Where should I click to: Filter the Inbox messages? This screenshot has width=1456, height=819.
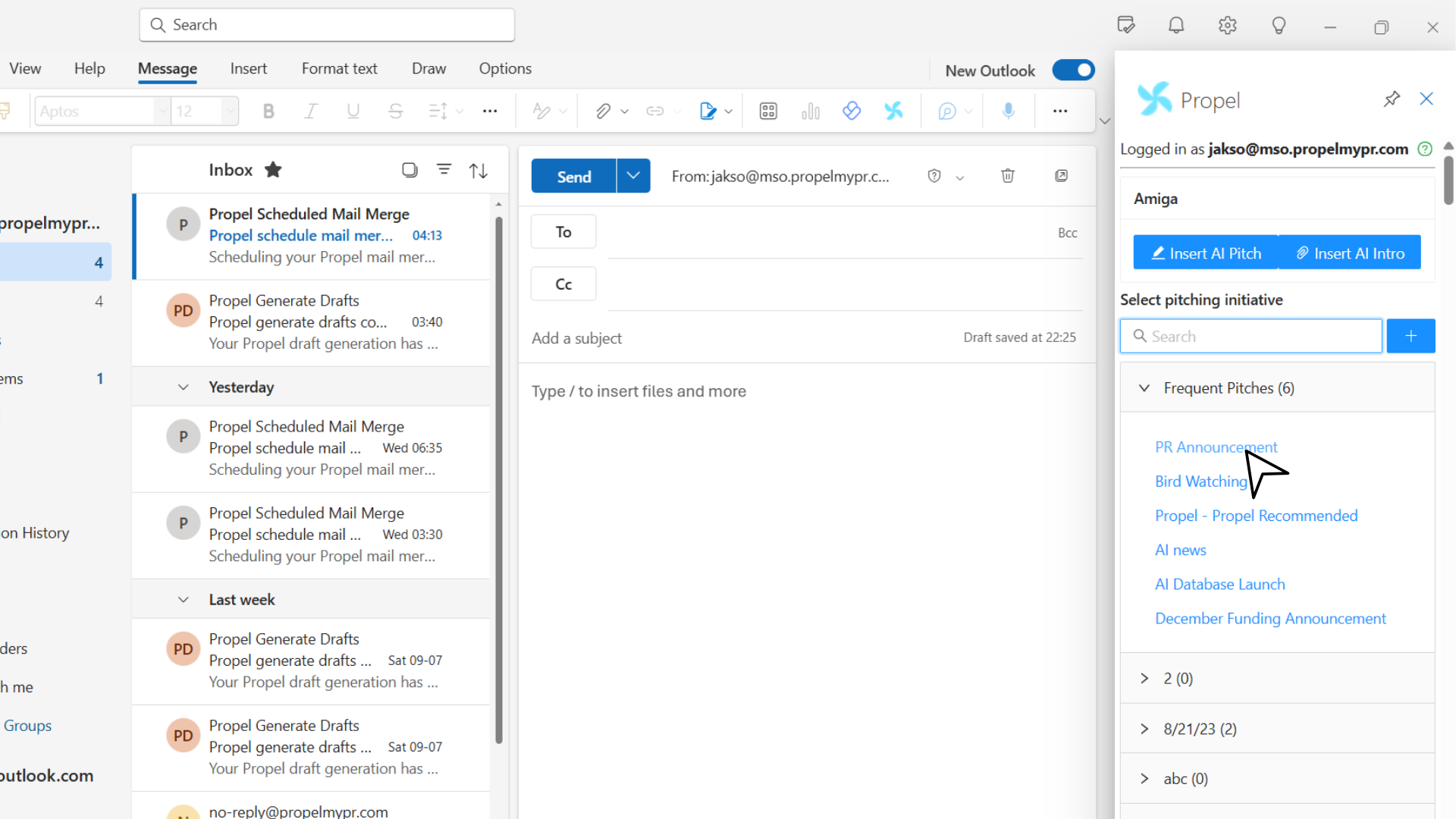[x=444, y=170]
